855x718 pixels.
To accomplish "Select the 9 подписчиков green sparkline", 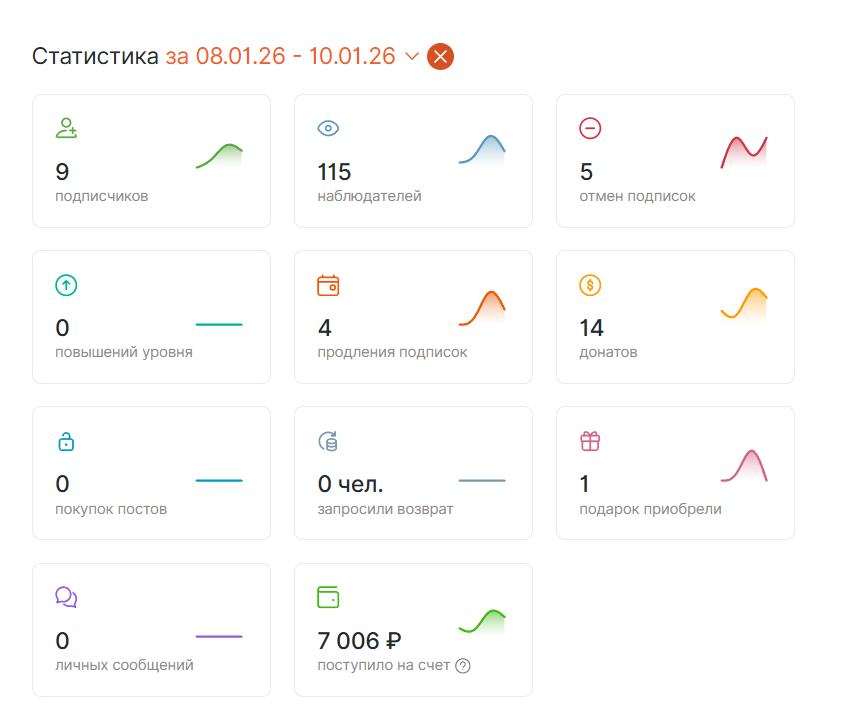I will 219,155.
